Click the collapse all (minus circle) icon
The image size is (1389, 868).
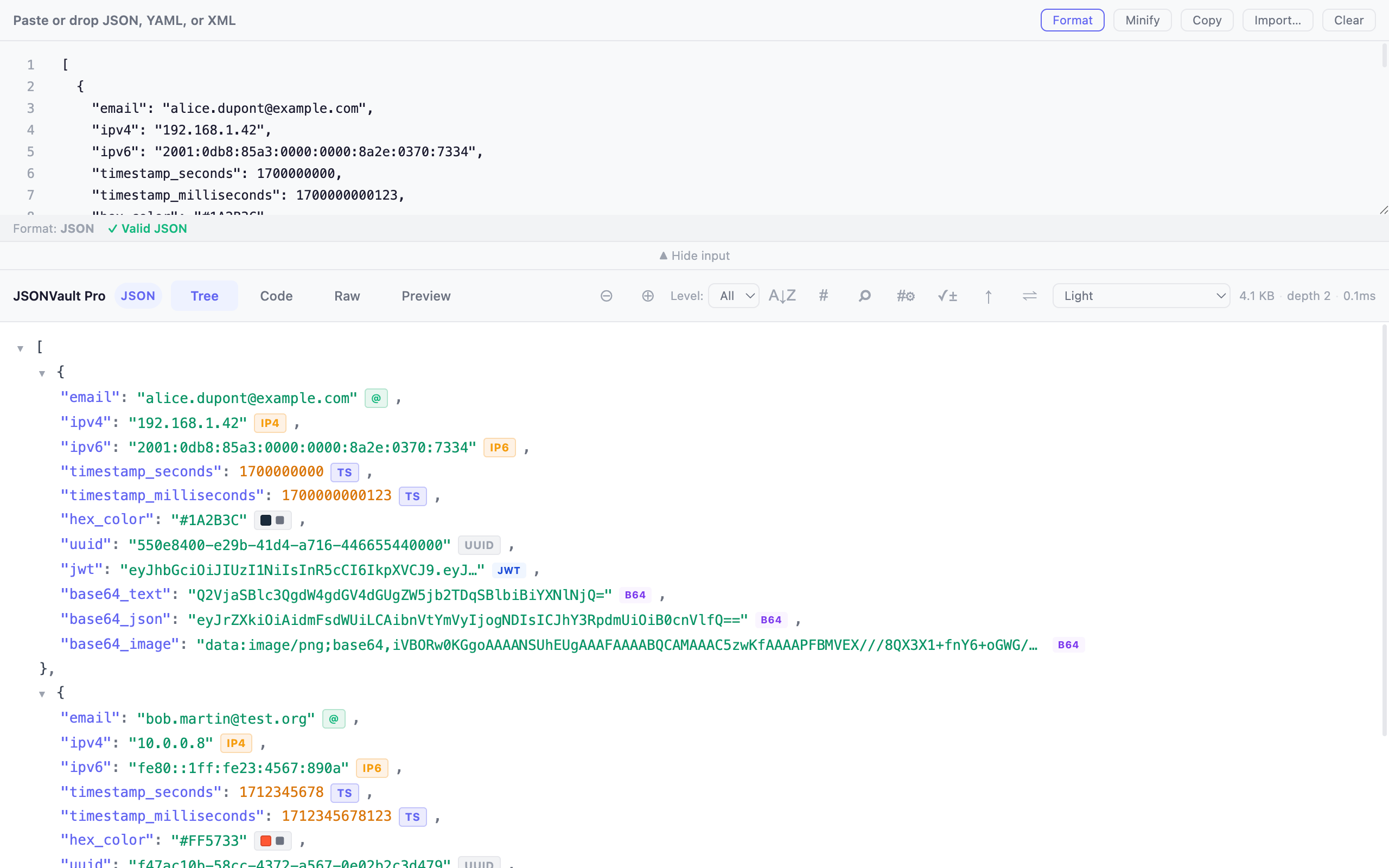click(x=606, y=296)
